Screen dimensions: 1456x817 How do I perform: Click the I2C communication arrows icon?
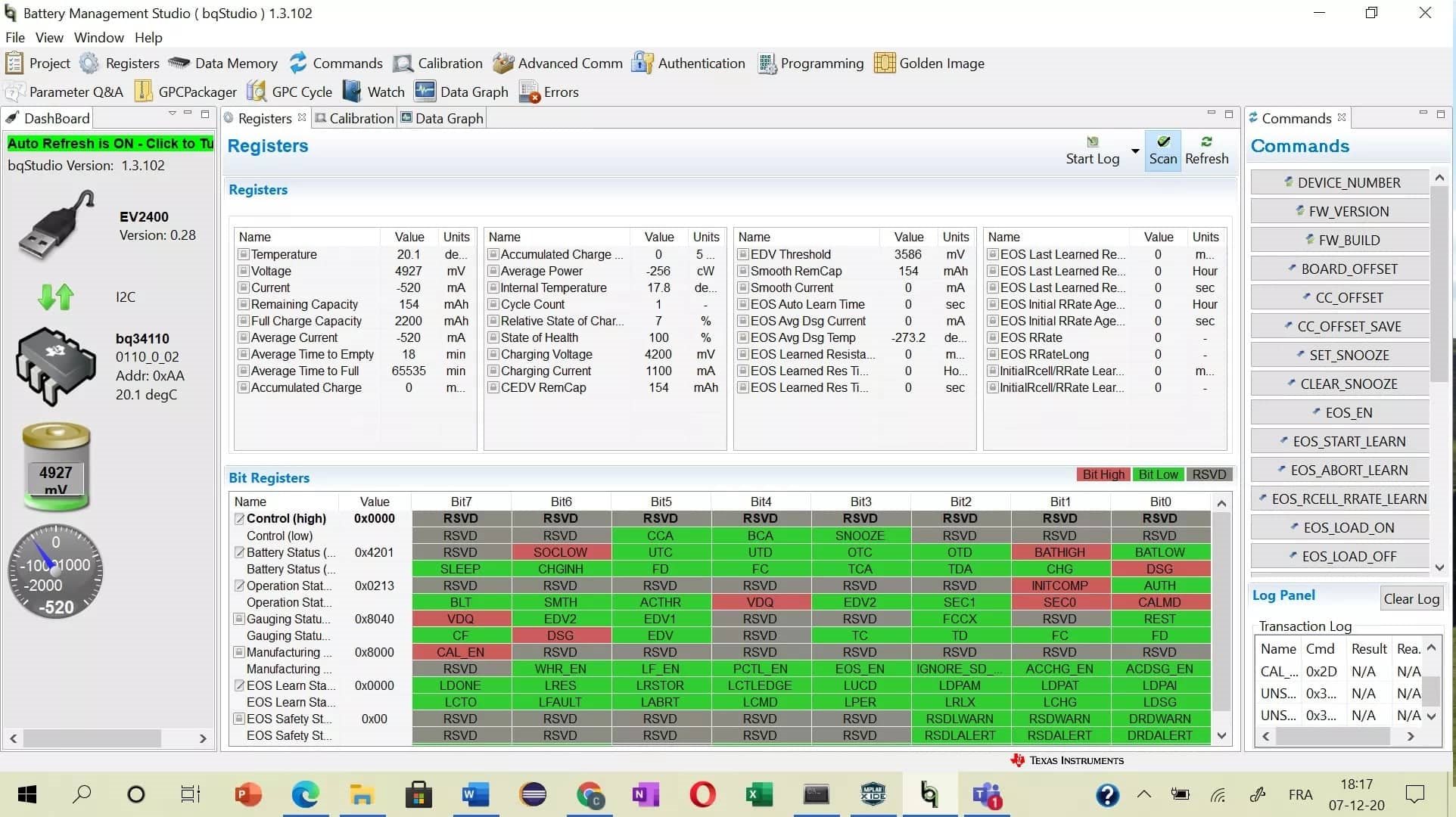tap(56, 297)
